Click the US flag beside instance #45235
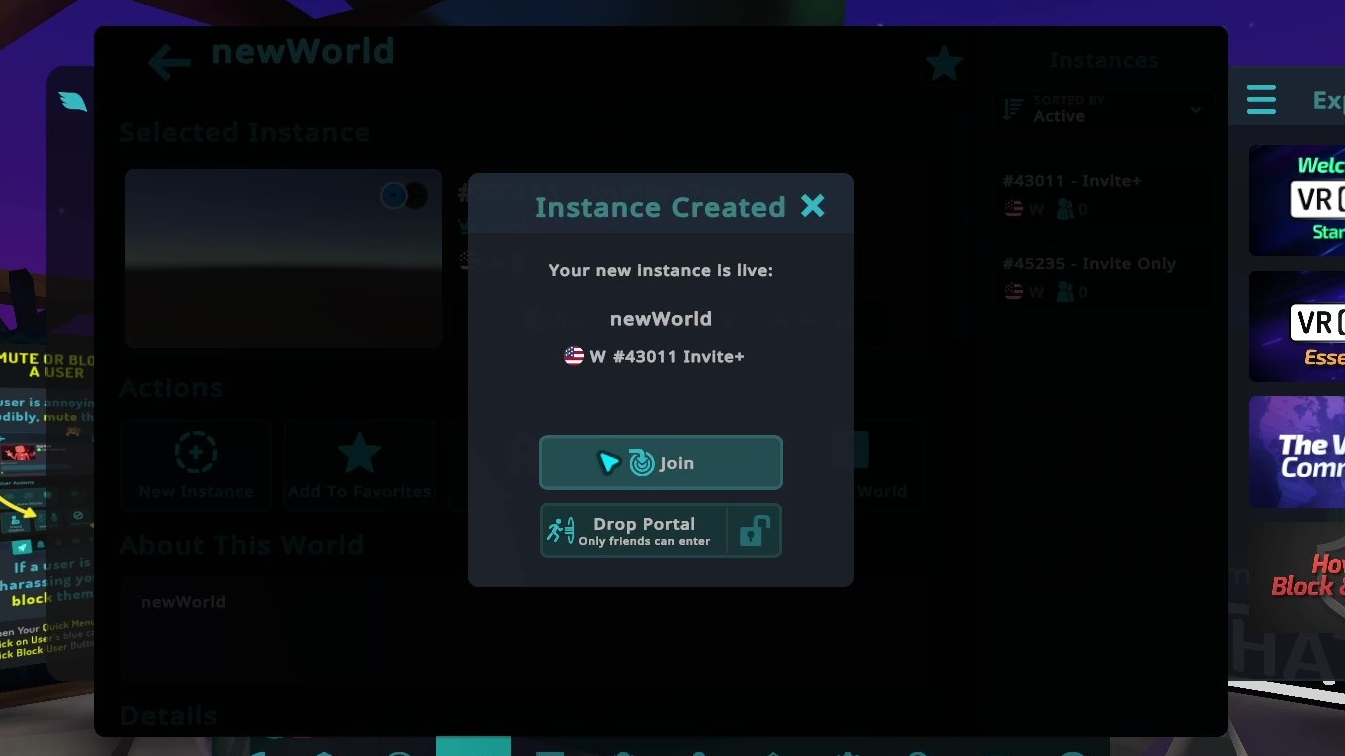This screenshot has height=756, width=1345. click(1013, 292)
